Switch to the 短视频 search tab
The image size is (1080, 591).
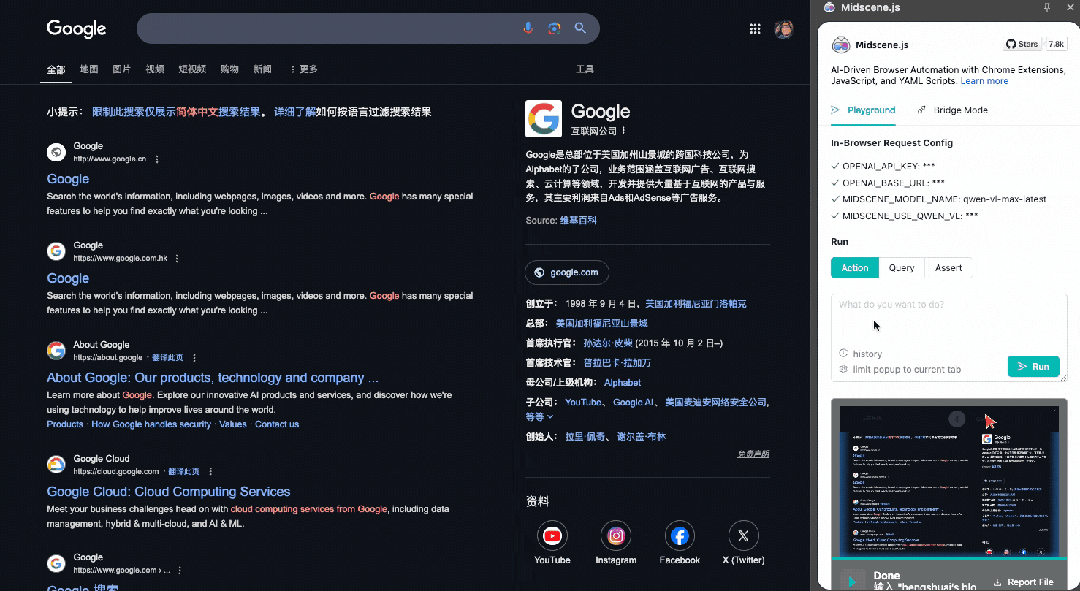point(192,69)
